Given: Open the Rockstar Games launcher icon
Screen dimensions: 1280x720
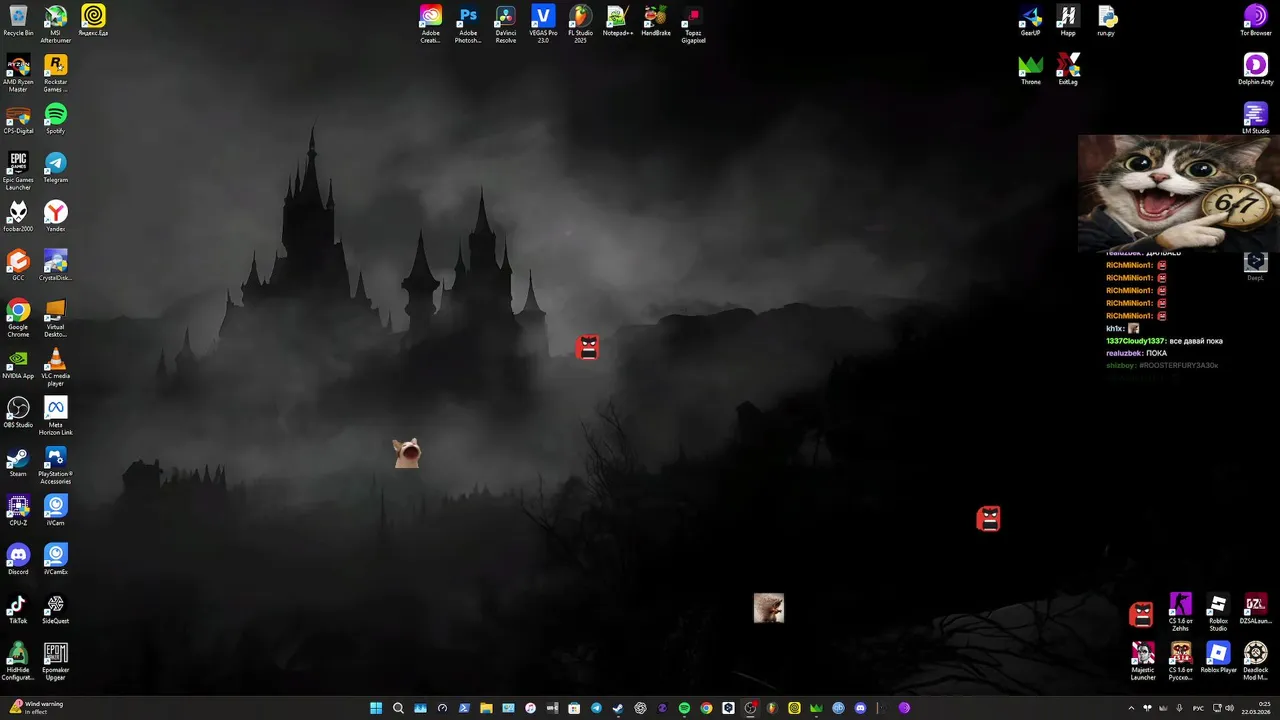Looking at the screenshot, I should pyautogui.click(x=56, y=73).
